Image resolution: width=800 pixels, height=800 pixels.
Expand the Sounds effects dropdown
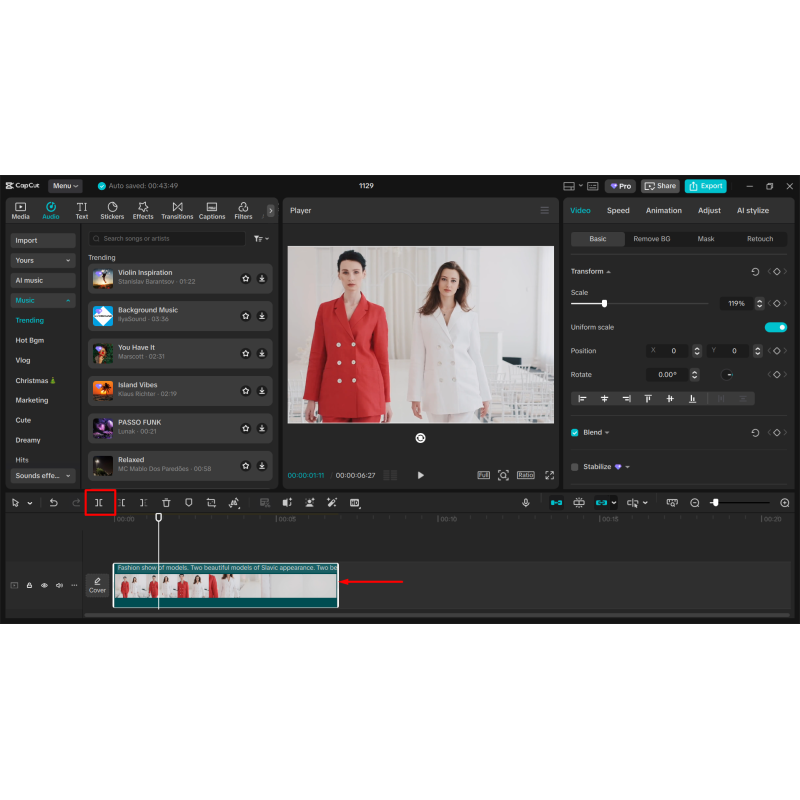(x=43, y=476)
